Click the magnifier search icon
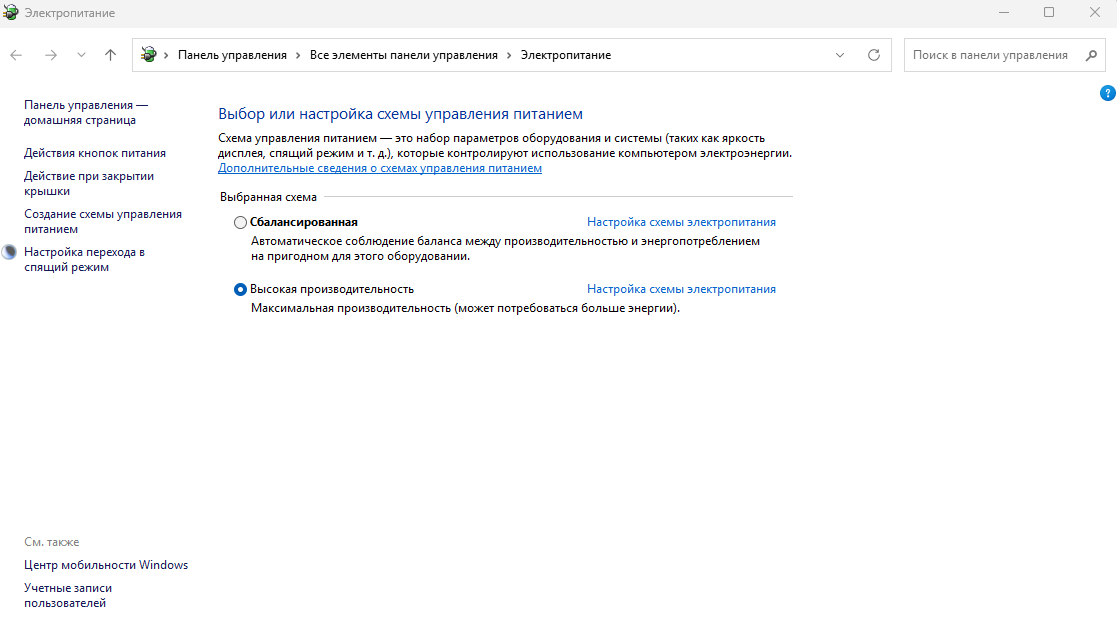This screenshot has height=625, width=1117. coord(1090,55)
